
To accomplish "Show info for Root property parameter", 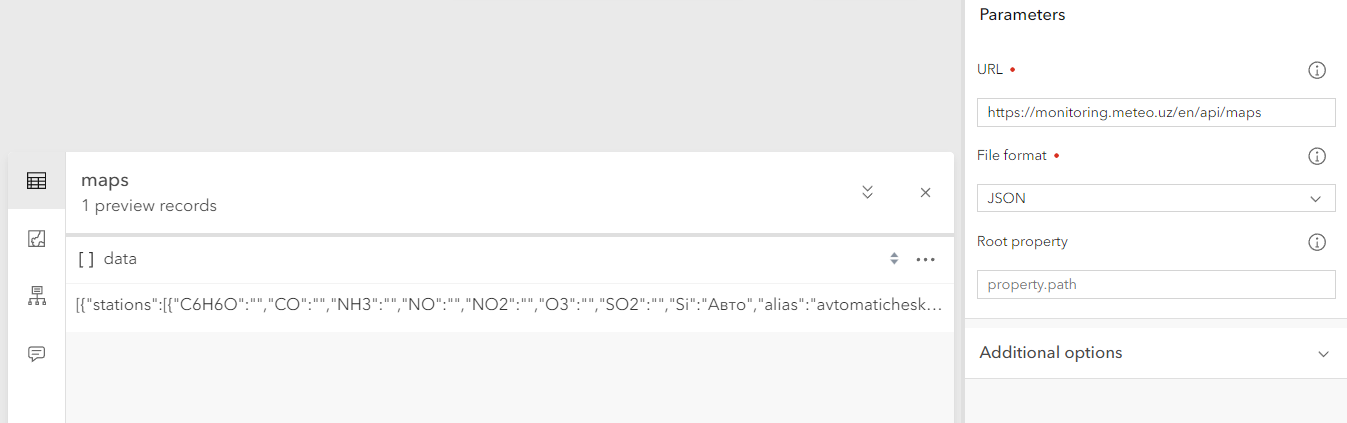I will tap(1317, 242).
